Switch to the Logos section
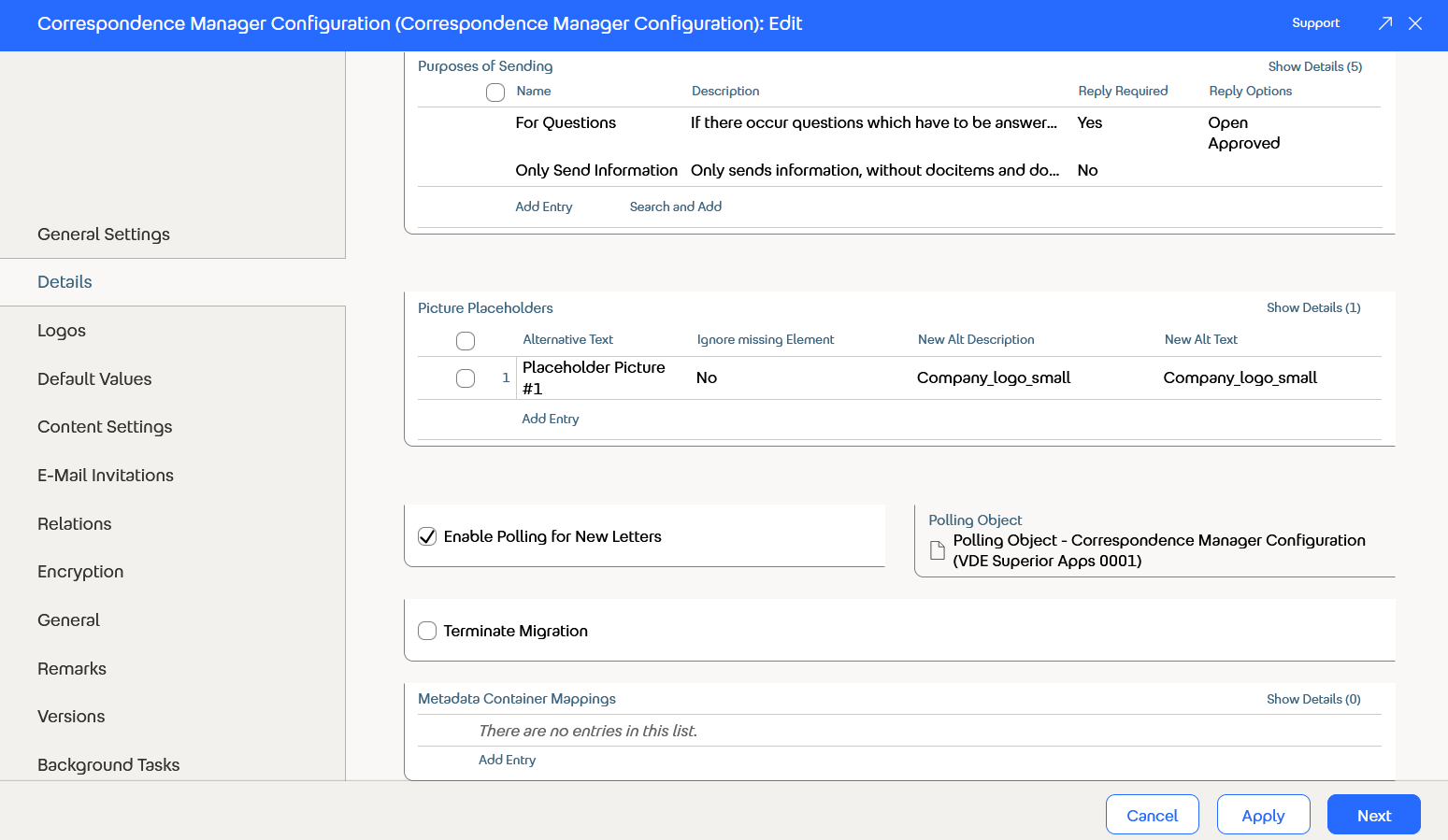1448x840 pixels. [x=63, y=330]
